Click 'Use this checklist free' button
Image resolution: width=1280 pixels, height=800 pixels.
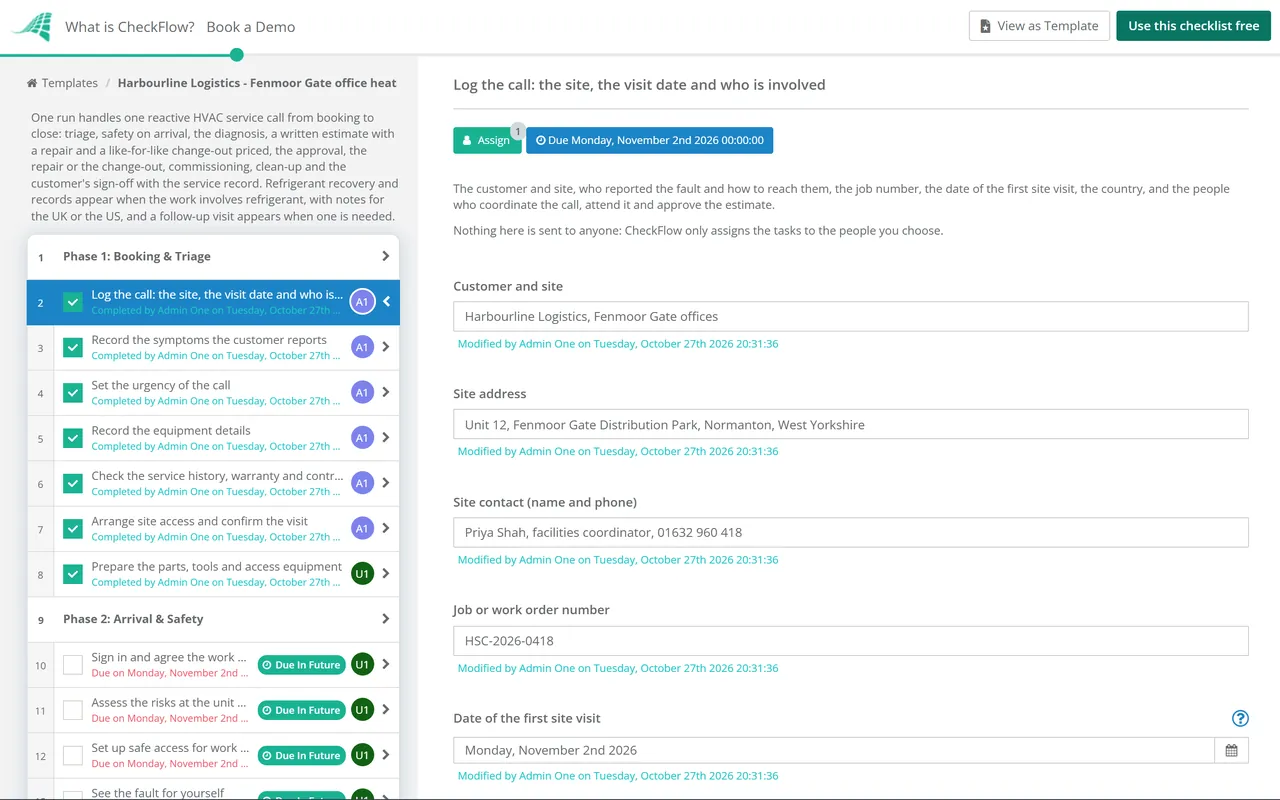1193,26
